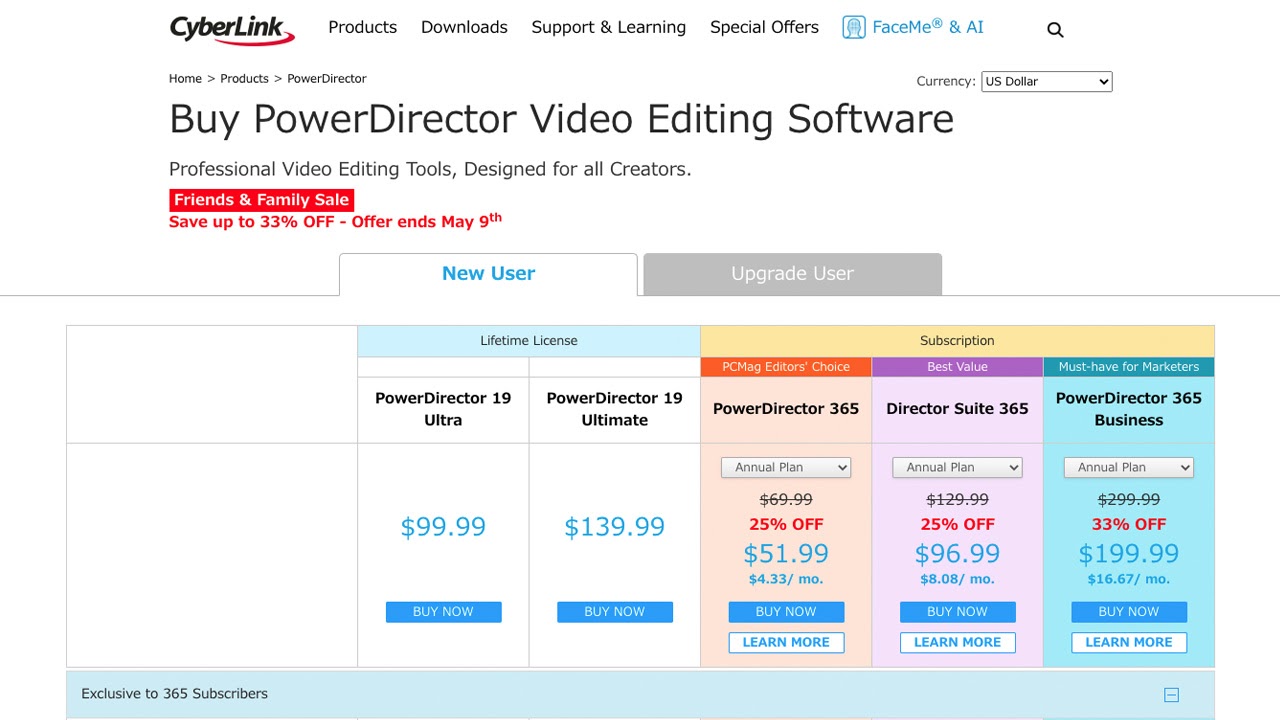Click PowerDirector 19 Ultra column title

tap(443, 409)
